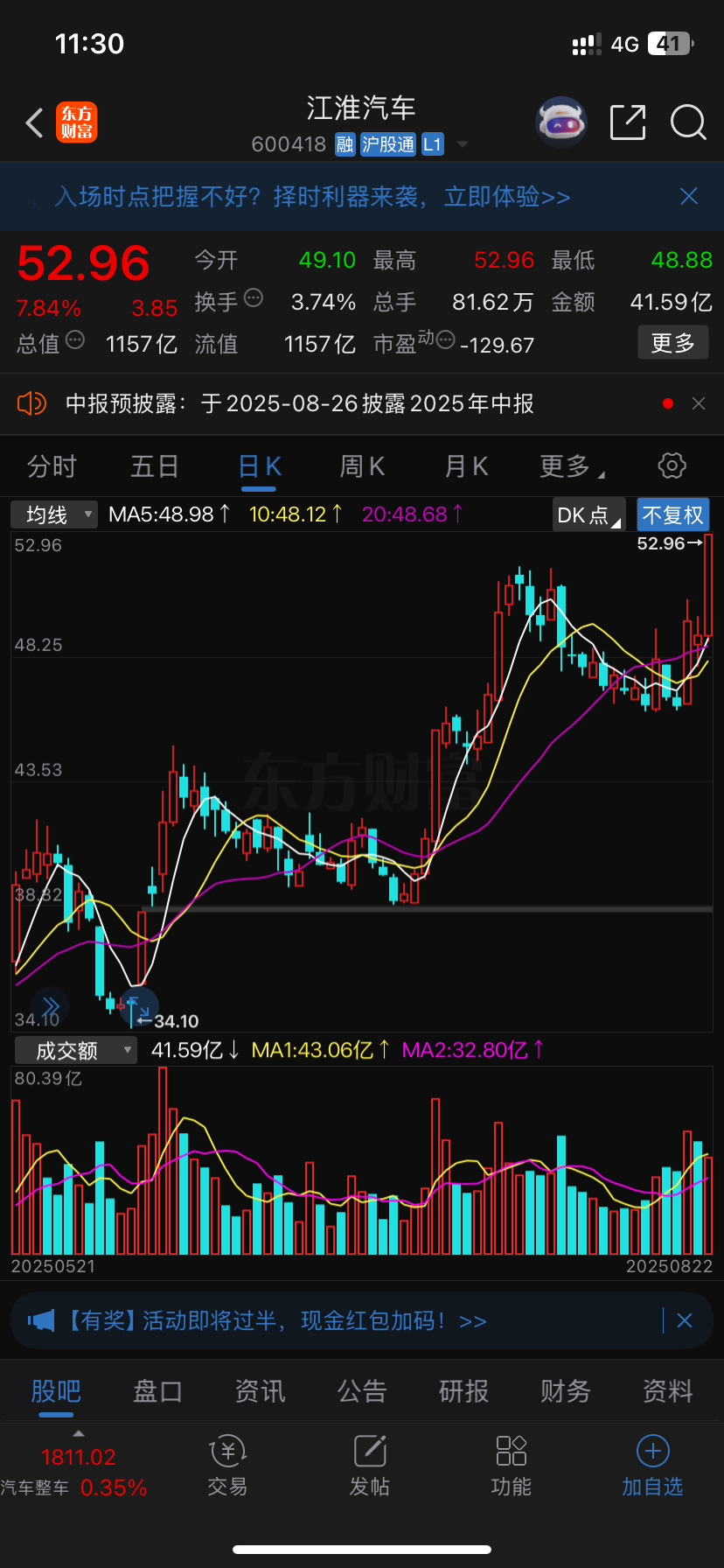Close the 有奖活动 banner
The height and width of the screenshot is (1568, 724).
tap(685, 1320)
